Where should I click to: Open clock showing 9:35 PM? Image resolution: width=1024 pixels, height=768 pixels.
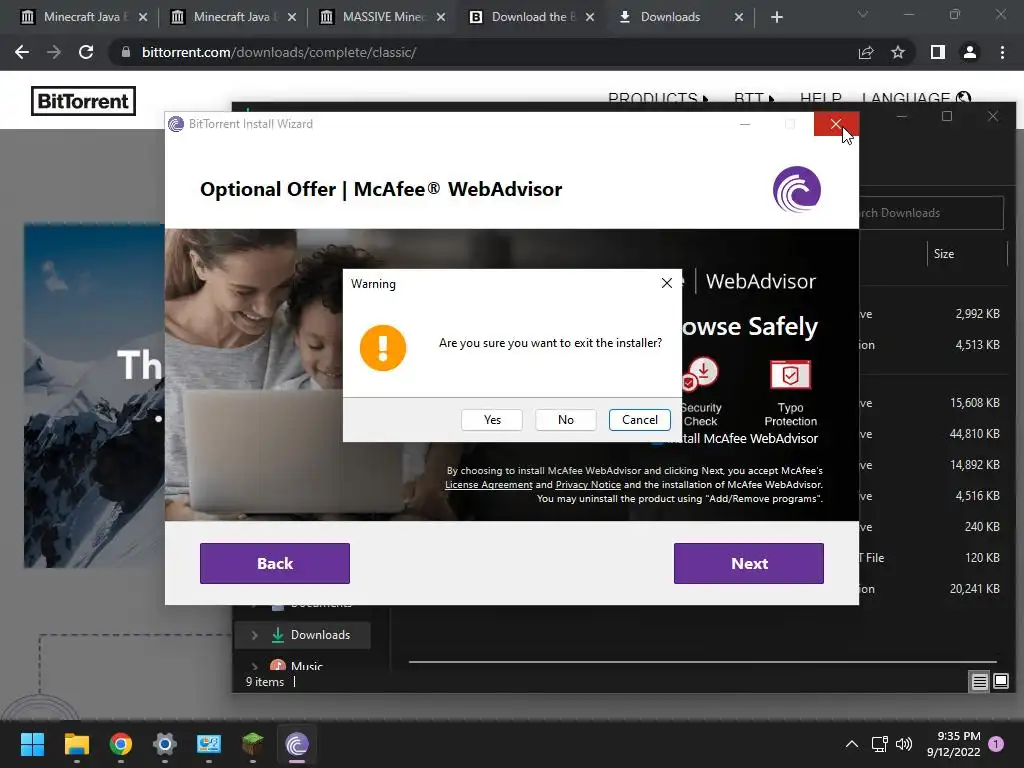(953, 744)
